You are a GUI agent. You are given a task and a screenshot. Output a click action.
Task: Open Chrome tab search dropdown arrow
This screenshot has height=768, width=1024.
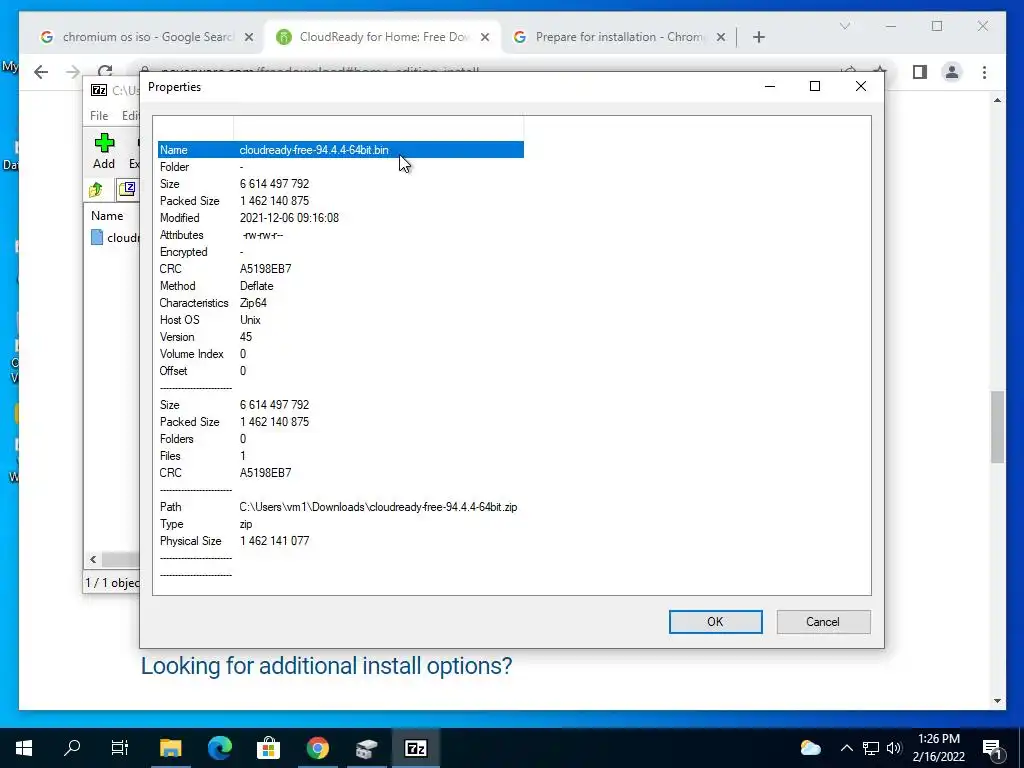pyautogui.click(x=844, y=26)
